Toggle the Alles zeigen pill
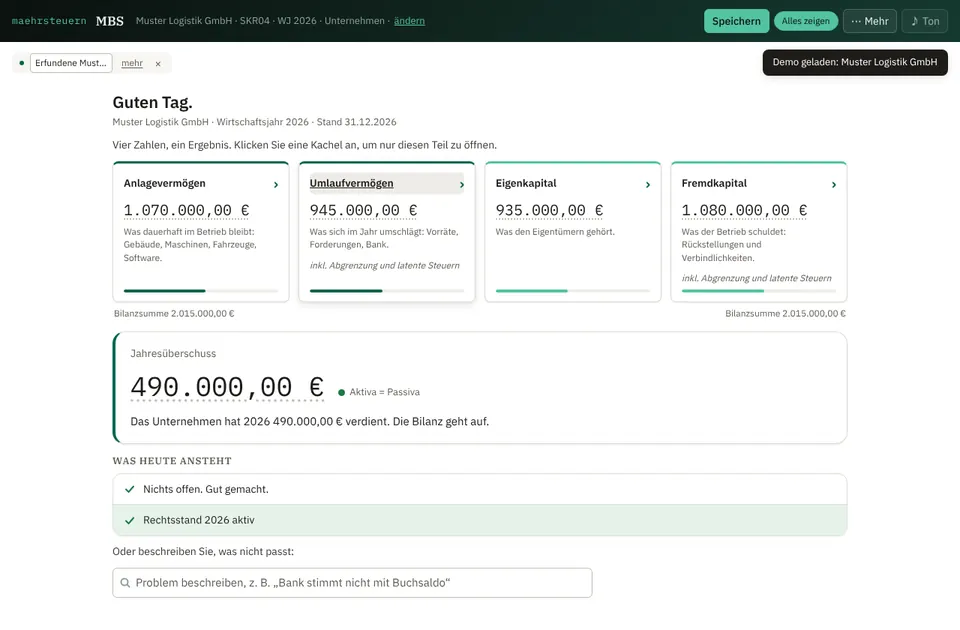Screen dimensions: 960x630 click(806, 21)
